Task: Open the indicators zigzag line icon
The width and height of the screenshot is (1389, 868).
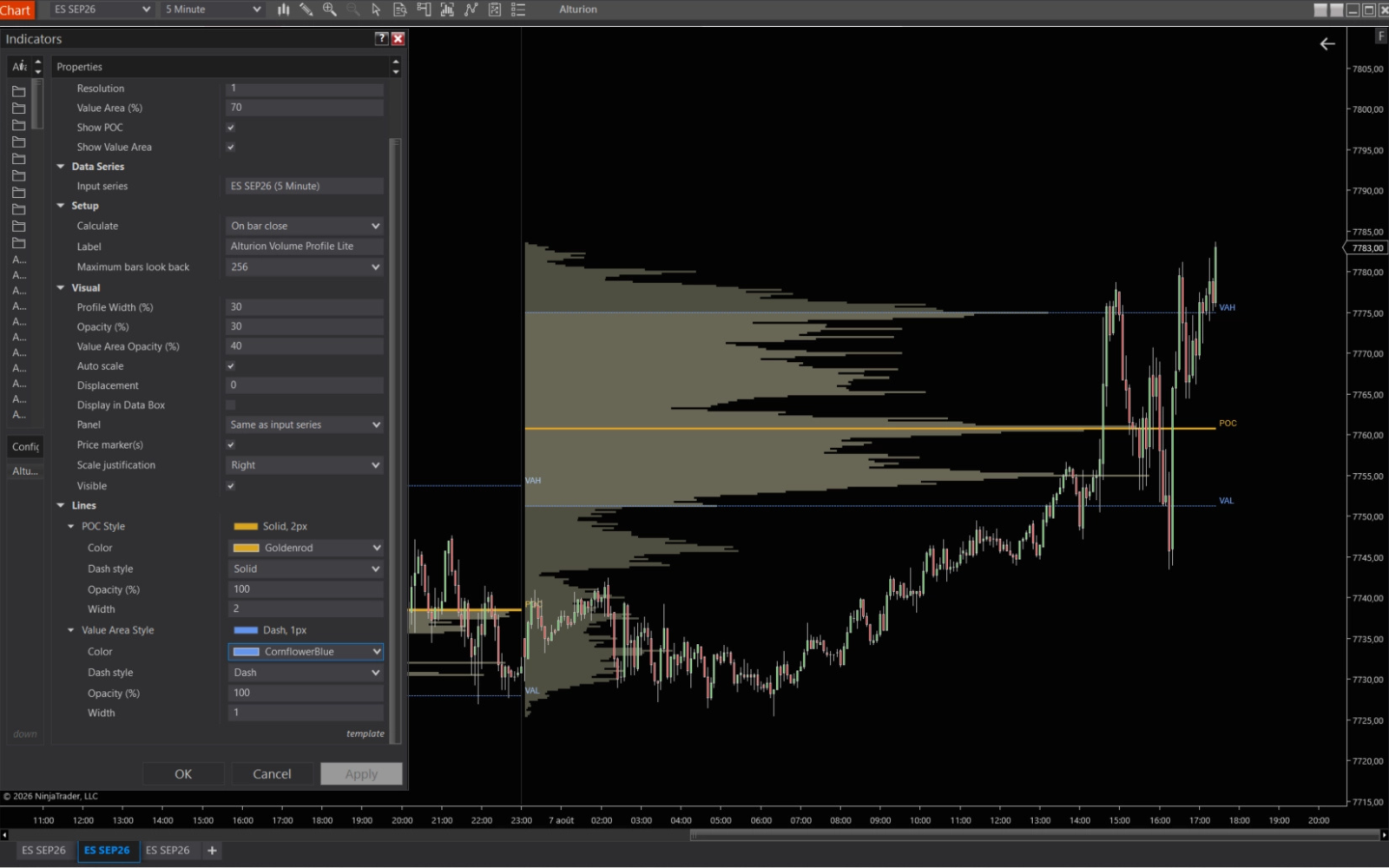Action: tap(471, 10)
